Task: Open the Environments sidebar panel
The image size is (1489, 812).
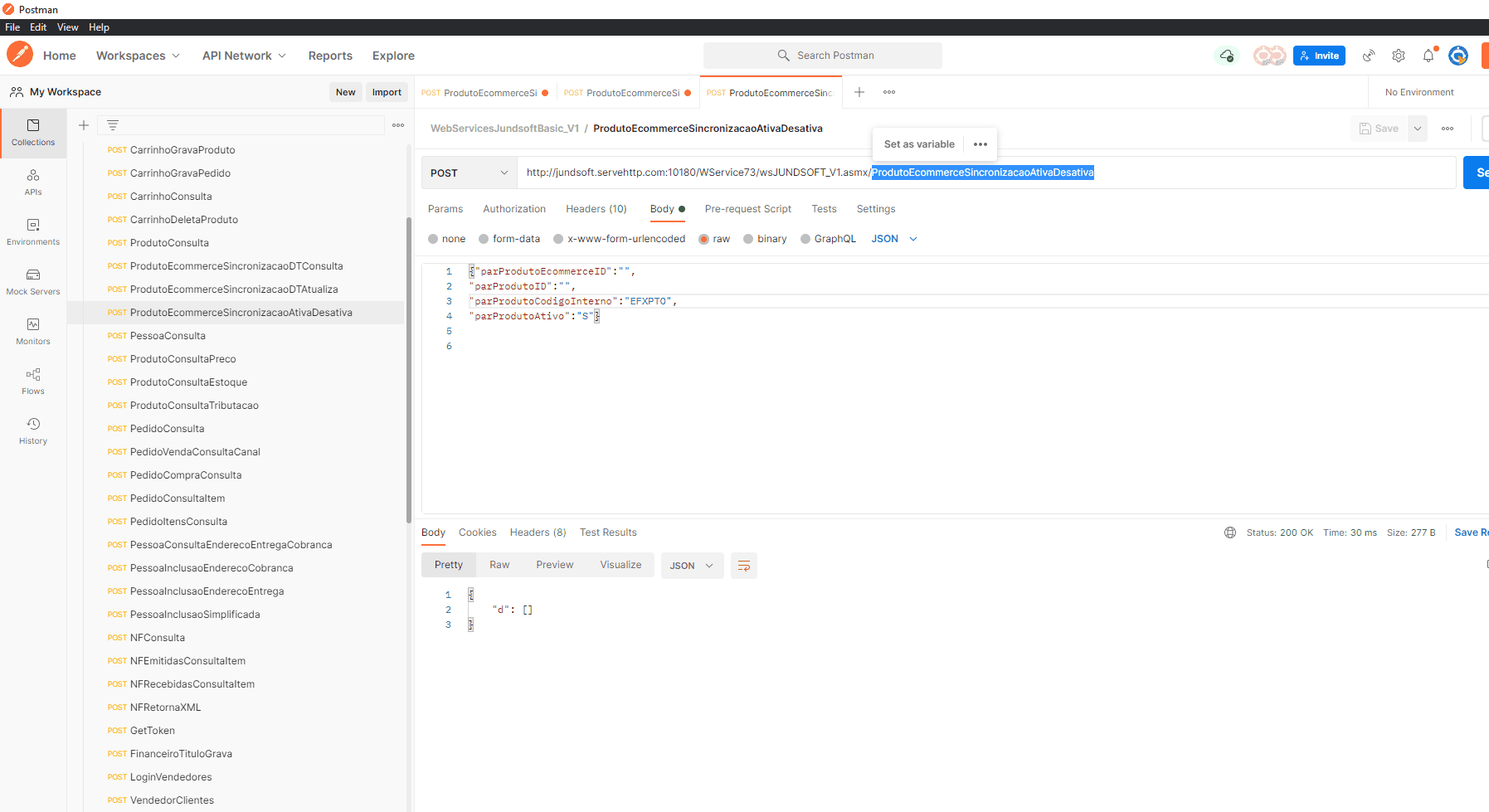Action: pos(33,232)
